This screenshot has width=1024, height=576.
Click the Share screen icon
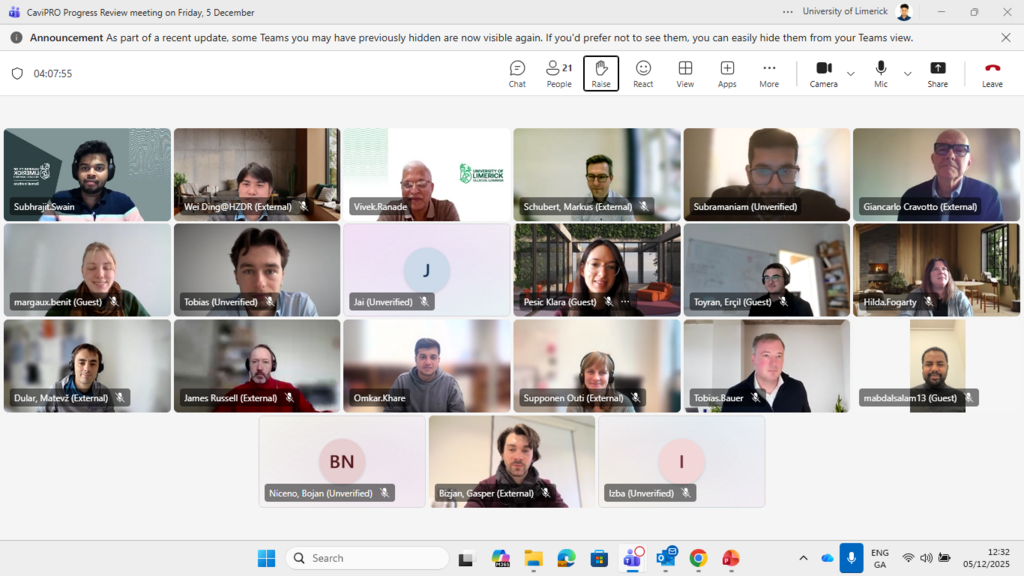(937, 73)
